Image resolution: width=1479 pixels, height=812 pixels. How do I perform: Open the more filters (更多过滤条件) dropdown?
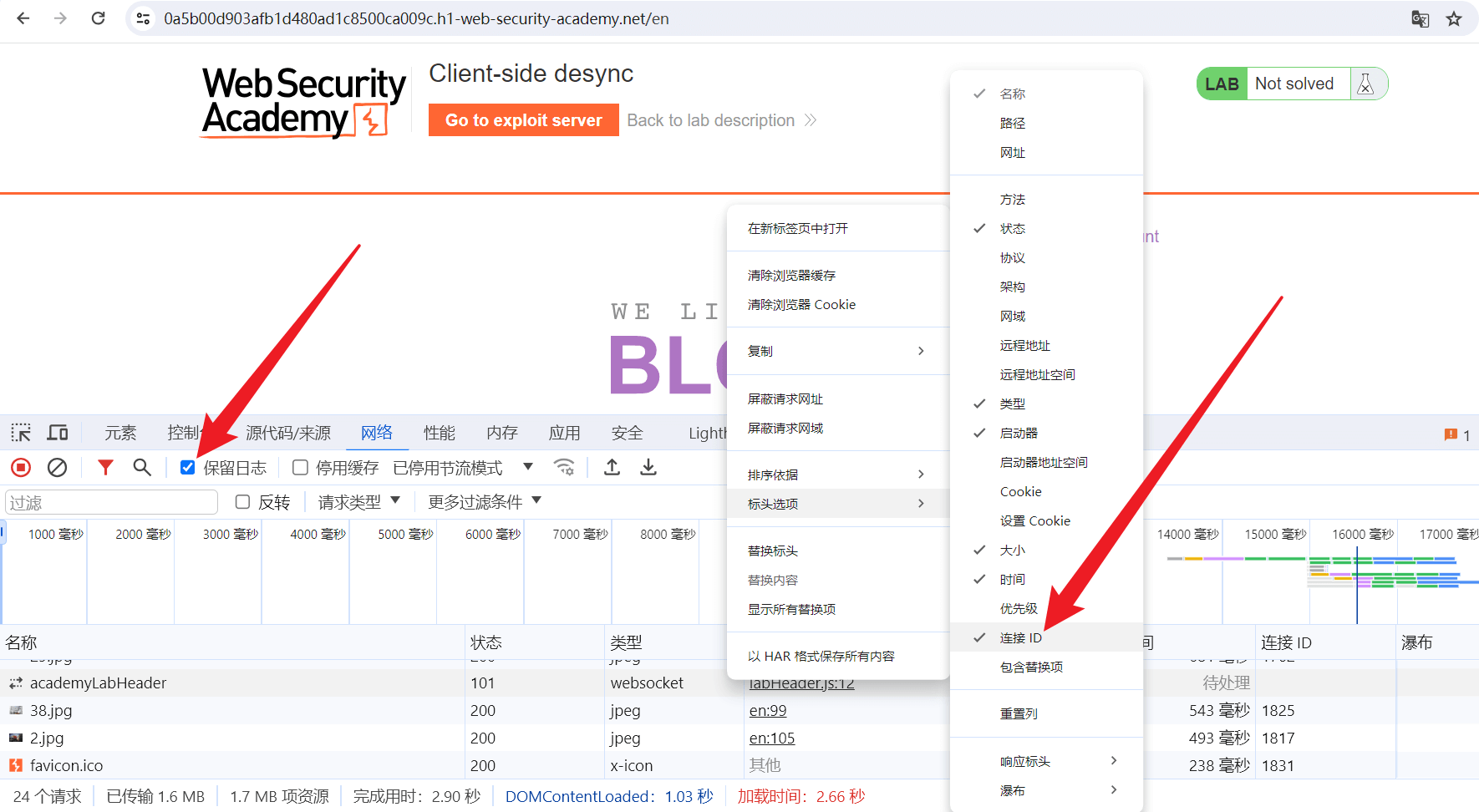point(485,502)
